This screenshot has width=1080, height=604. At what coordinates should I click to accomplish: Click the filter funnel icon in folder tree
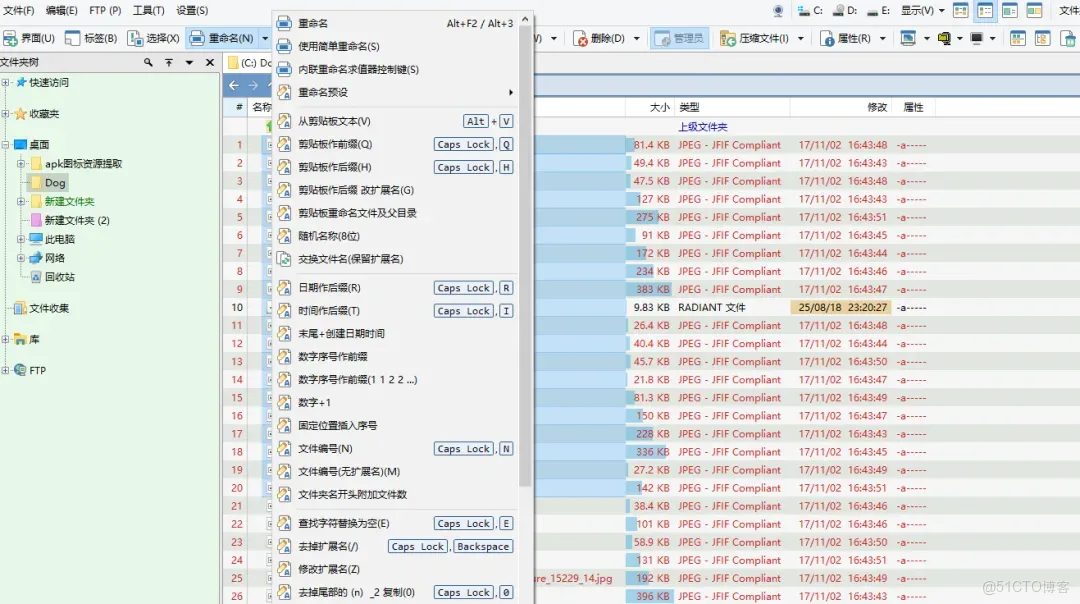coord(169,62)
